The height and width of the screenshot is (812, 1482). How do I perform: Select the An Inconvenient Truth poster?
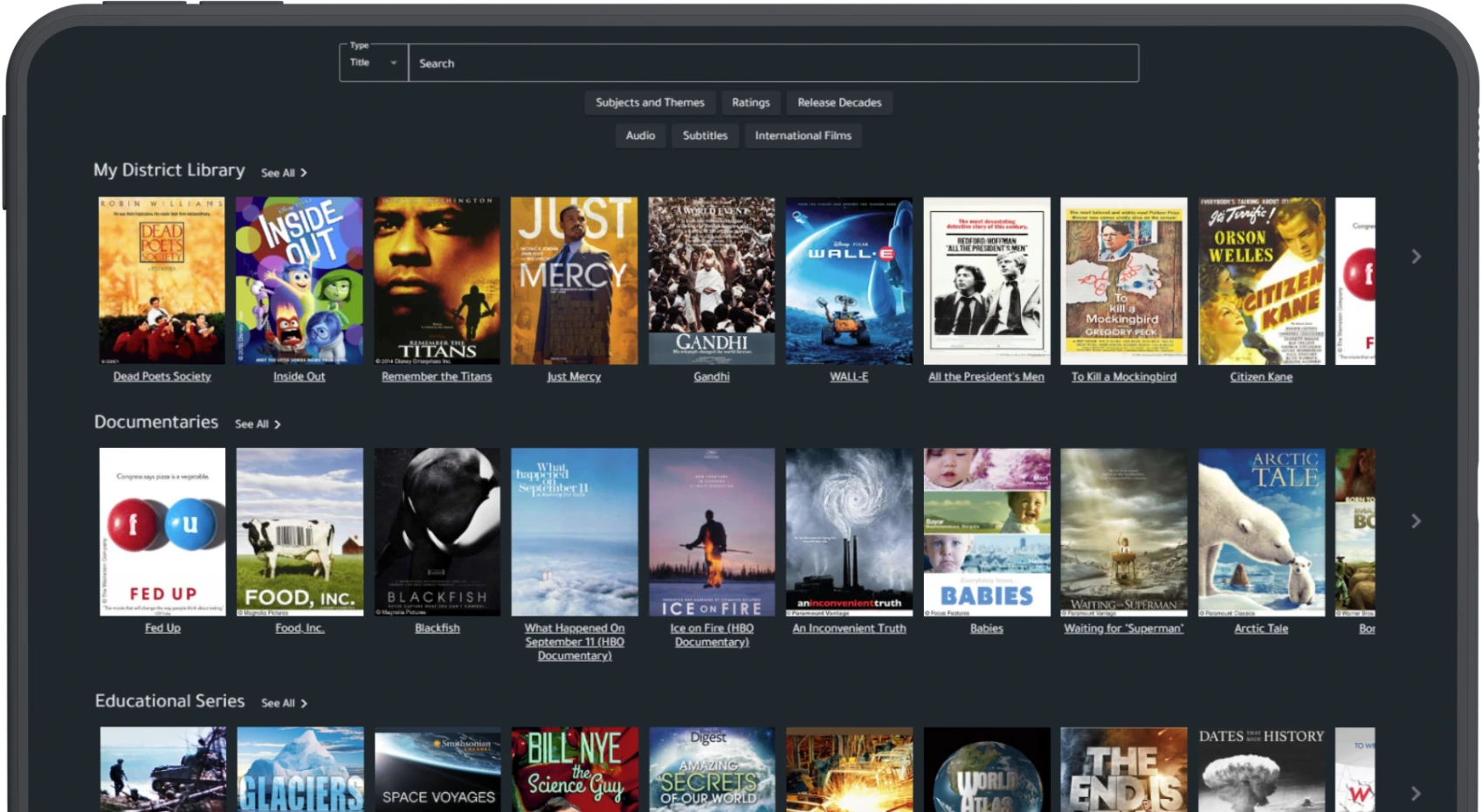point(849,532)
